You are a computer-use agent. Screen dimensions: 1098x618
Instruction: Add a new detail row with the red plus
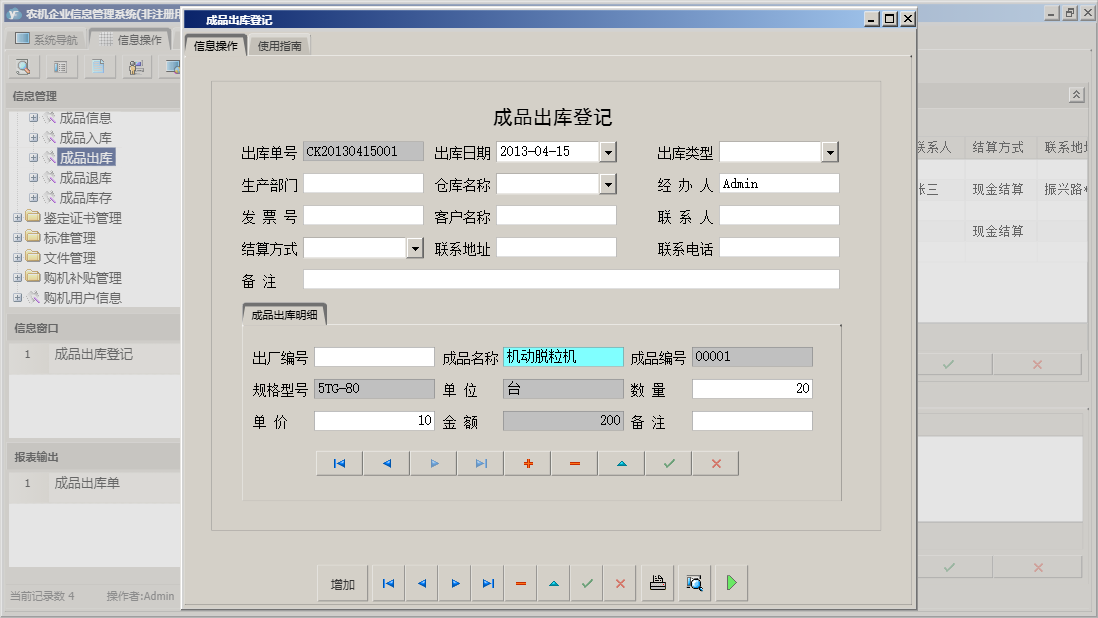point(527,463)
